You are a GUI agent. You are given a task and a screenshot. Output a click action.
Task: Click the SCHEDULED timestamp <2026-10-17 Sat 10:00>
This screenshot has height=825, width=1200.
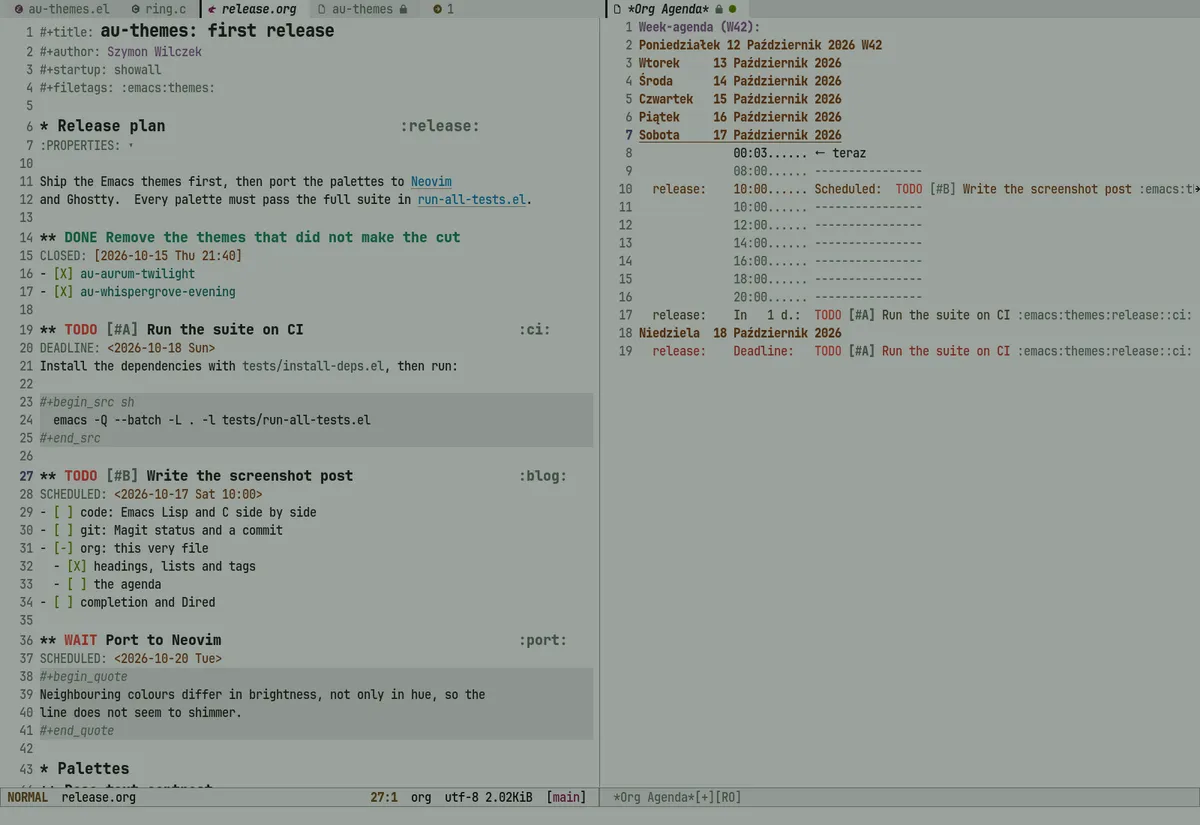[x=188, y=494]
